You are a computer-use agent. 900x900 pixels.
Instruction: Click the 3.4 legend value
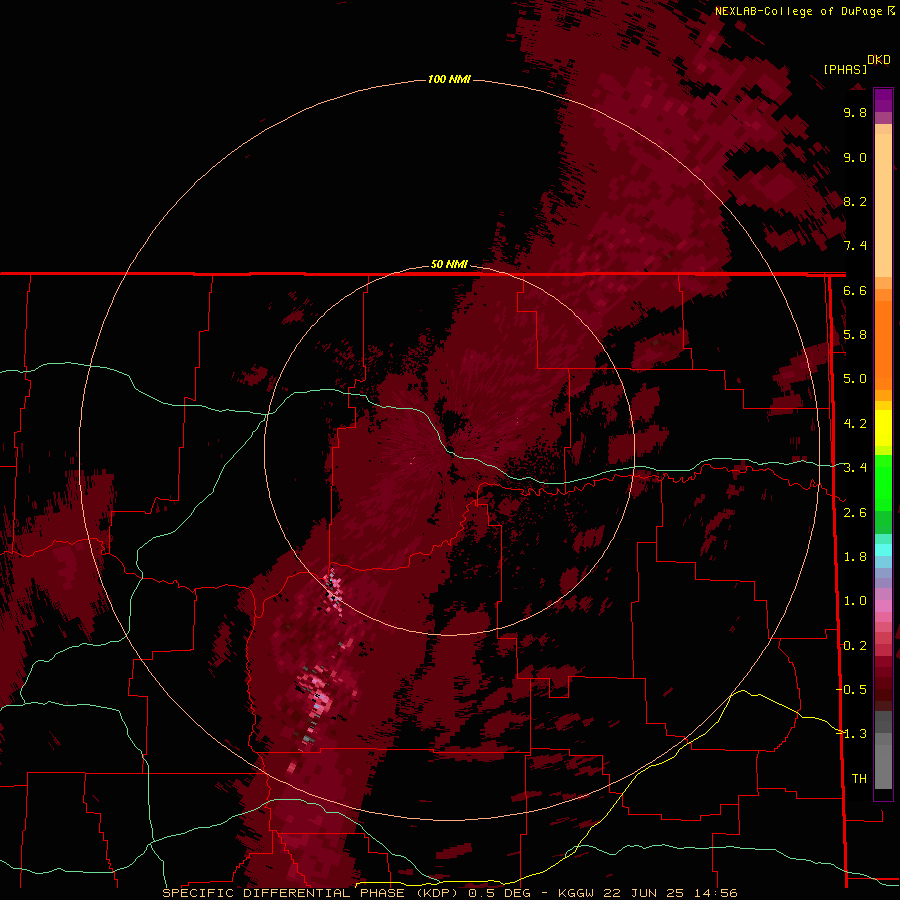tap(855, 468)
